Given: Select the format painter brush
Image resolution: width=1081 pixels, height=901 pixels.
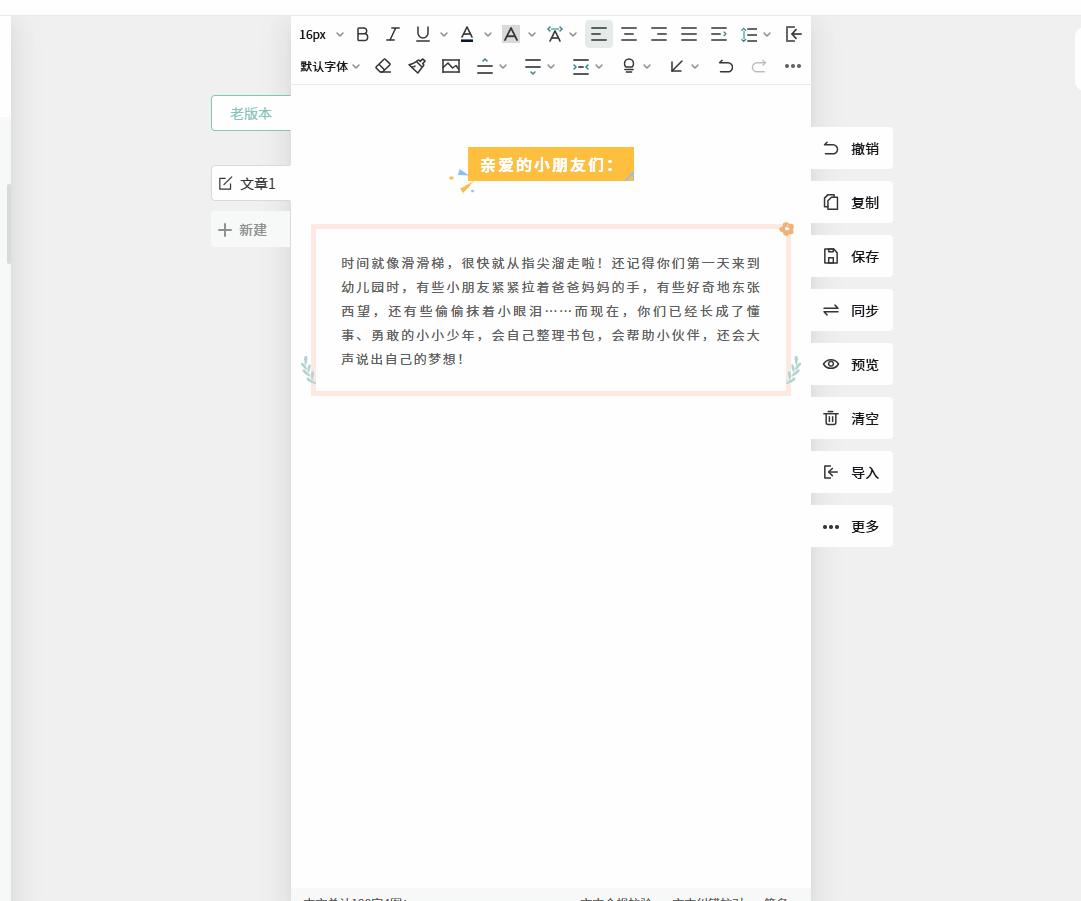Looking at the screenshot, I should [417, 66].
